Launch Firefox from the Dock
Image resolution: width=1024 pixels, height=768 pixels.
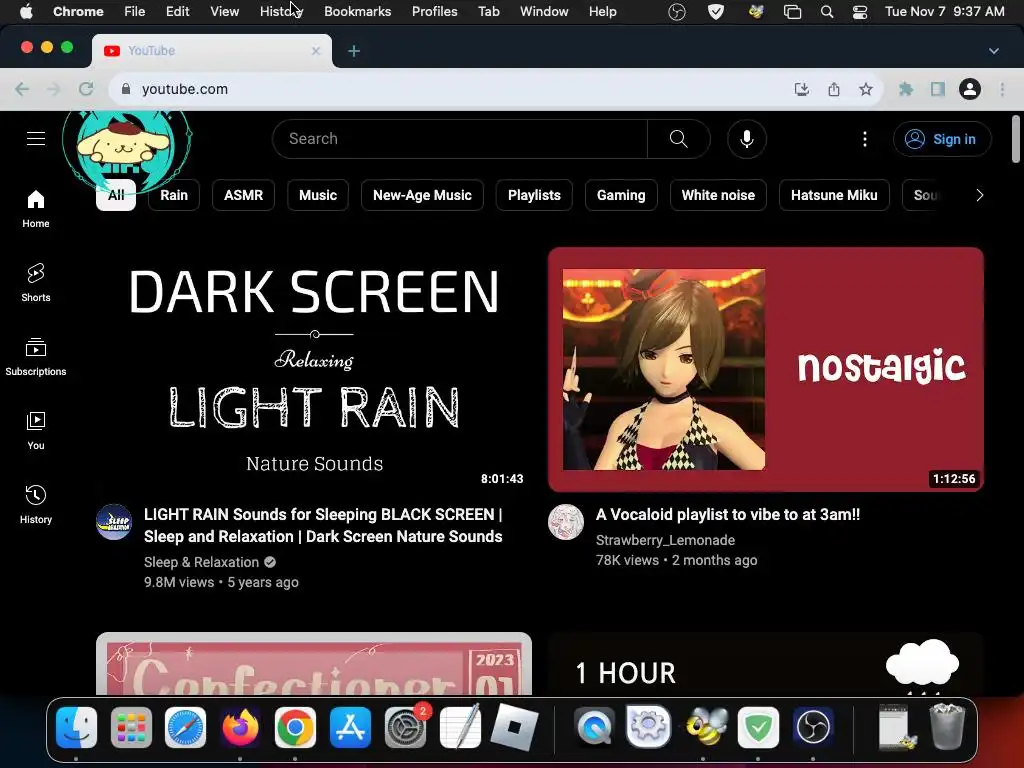pyautogui.click(x=240, y=727)
